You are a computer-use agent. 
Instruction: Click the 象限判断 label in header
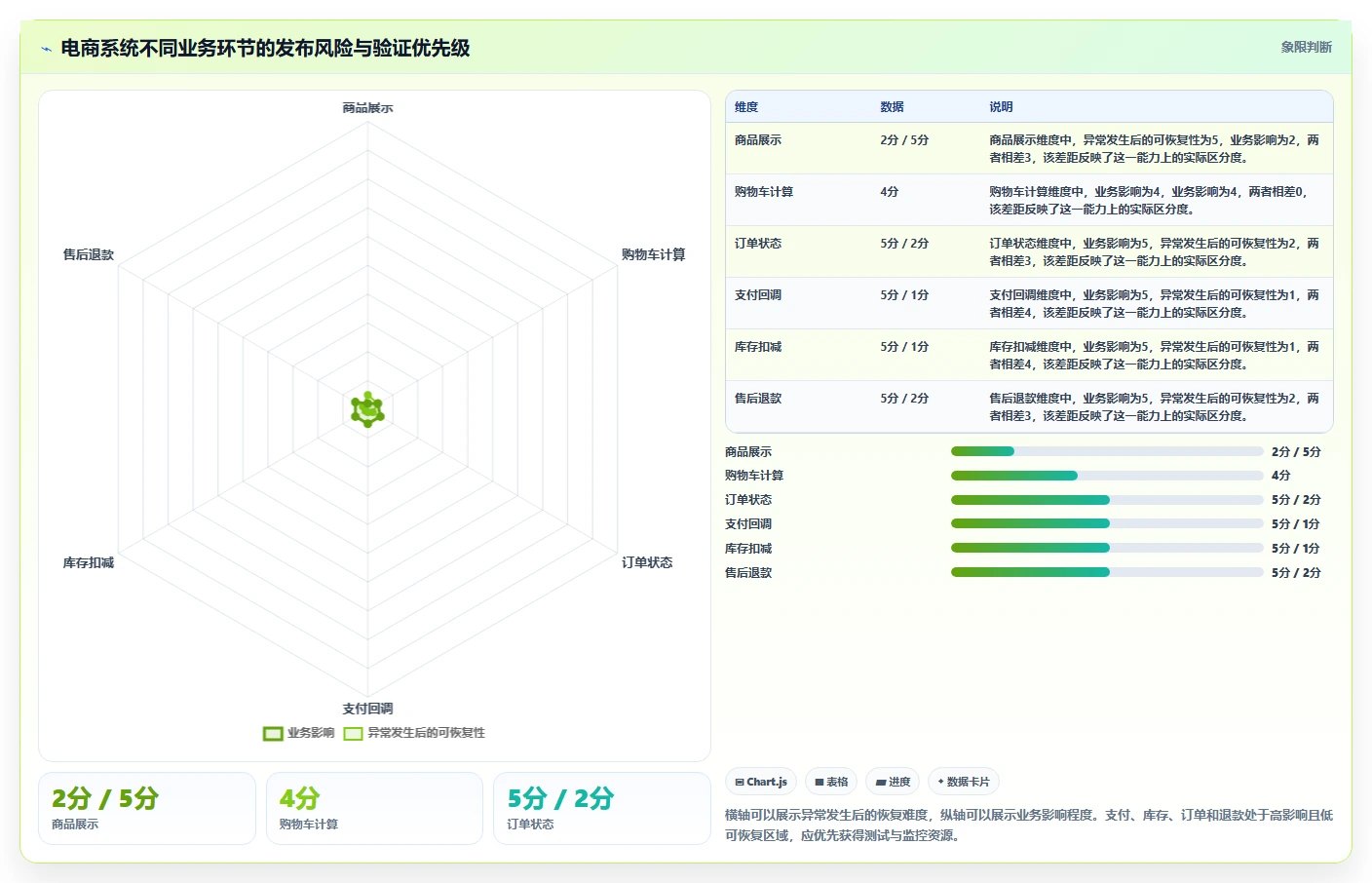1306,47
